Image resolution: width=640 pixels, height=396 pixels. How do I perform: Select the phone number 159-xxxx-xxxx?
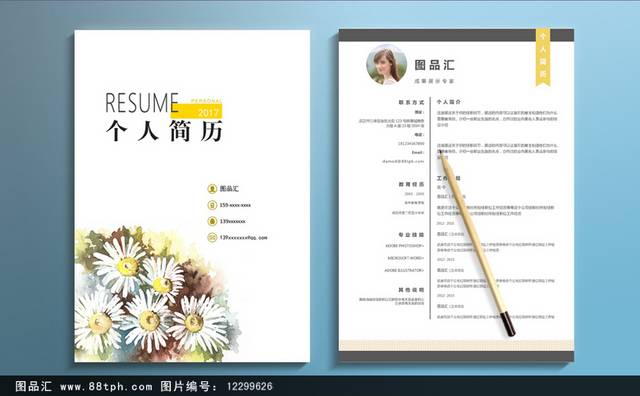236,205
